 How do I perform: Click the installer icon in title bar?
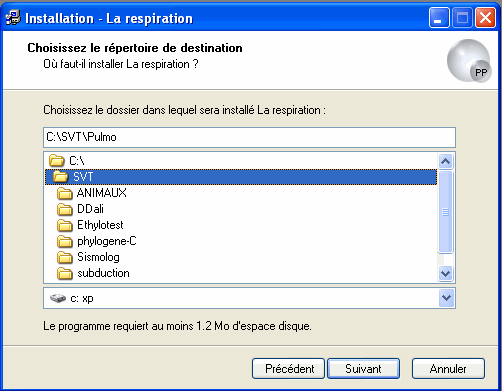click(x=13, y=18)
